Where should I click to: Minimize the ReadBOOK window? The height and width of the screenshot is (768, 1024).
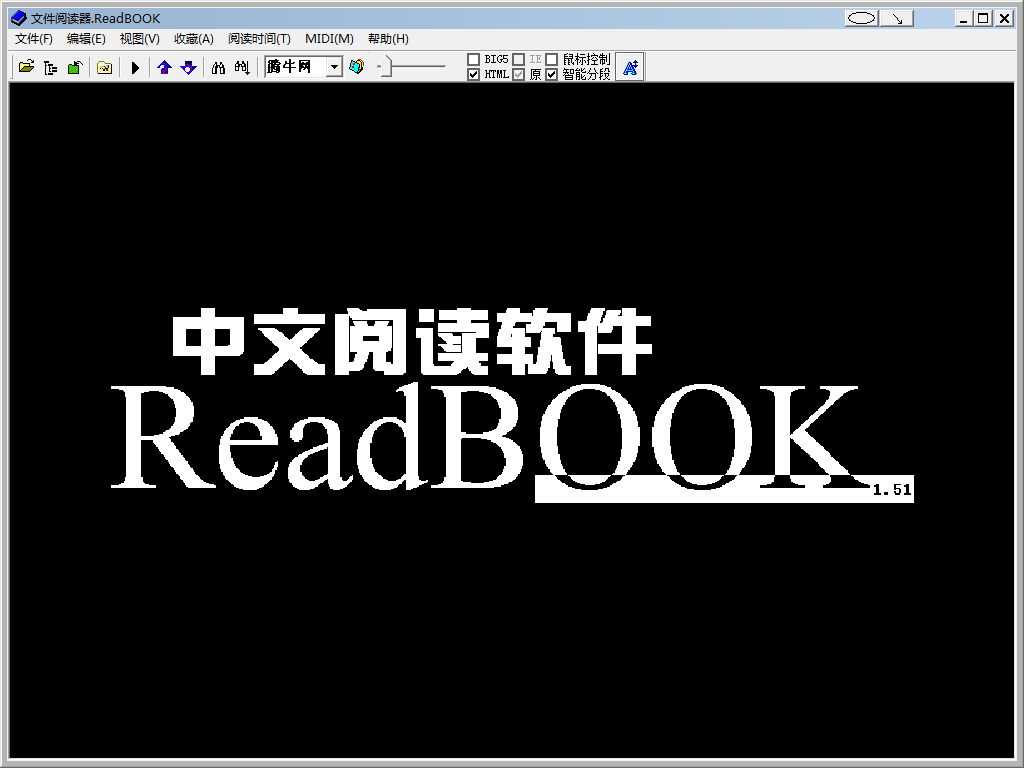[x=964, y=18]
